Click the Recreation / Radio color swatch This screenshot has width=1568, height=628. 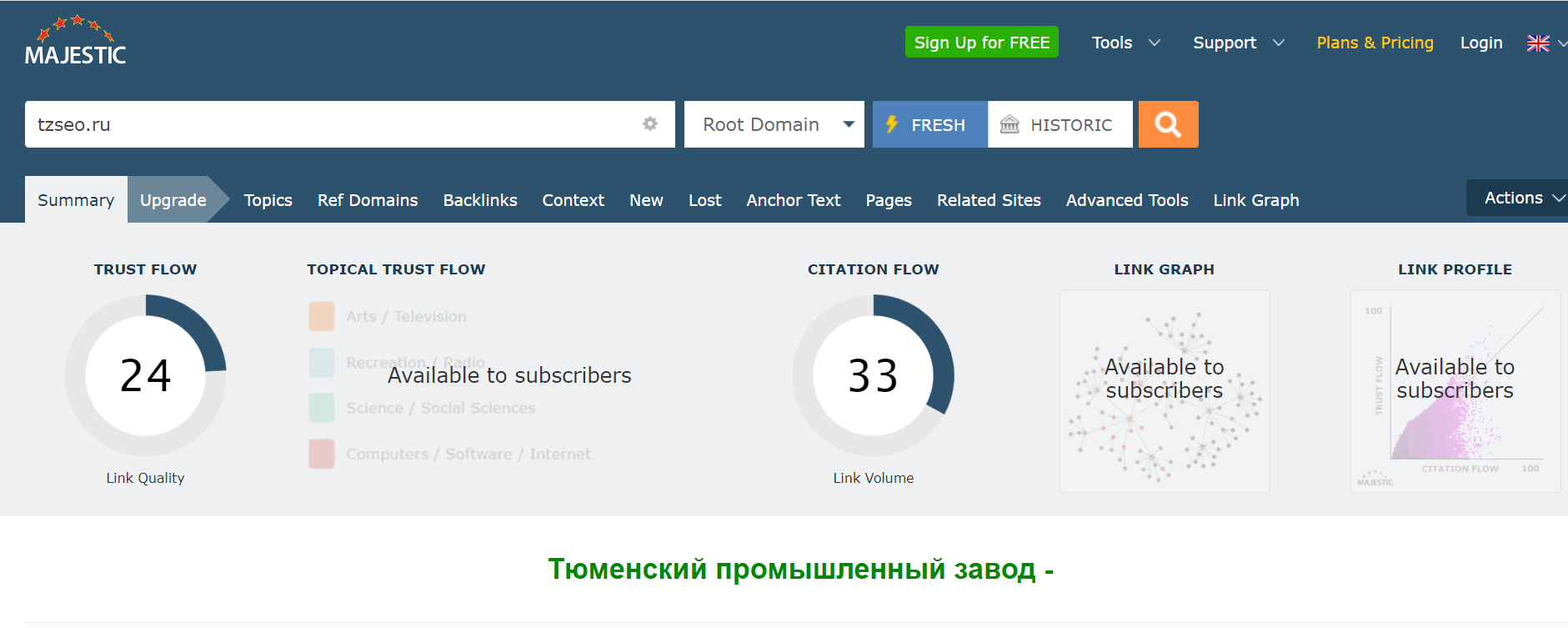(322, 362)
